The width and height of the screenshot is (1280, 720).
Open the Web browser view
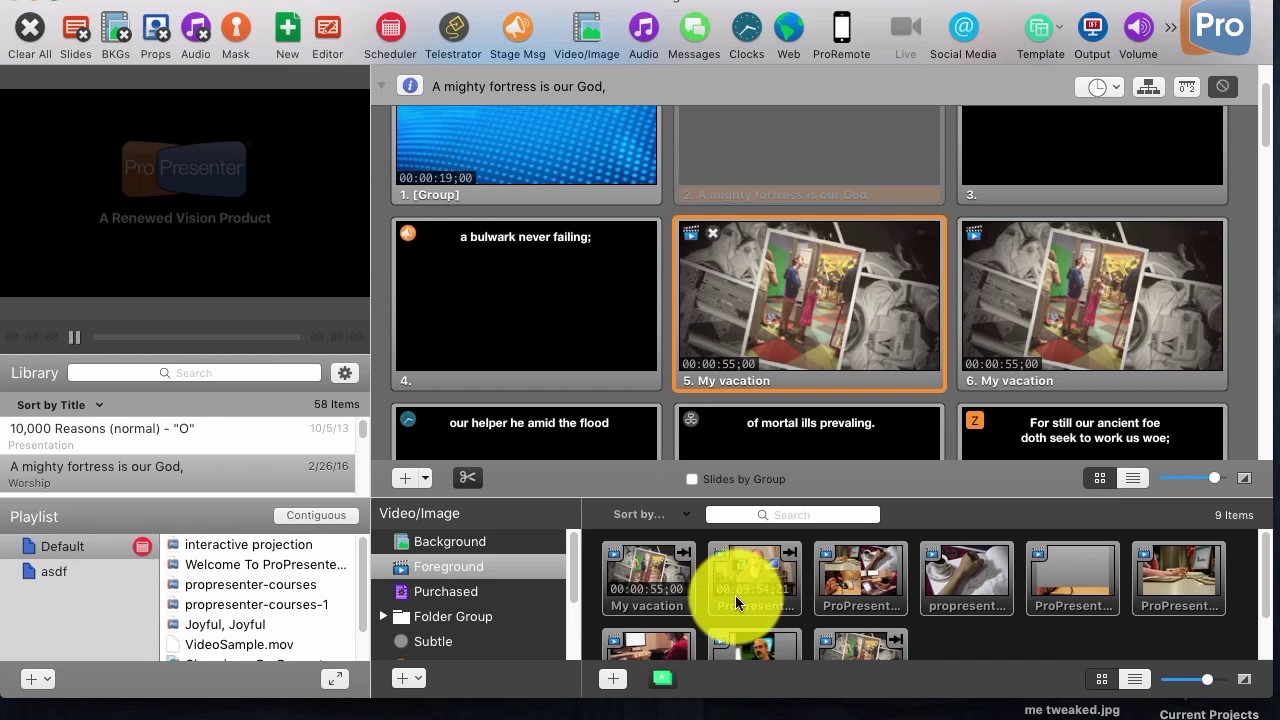[x=789, y=36]
